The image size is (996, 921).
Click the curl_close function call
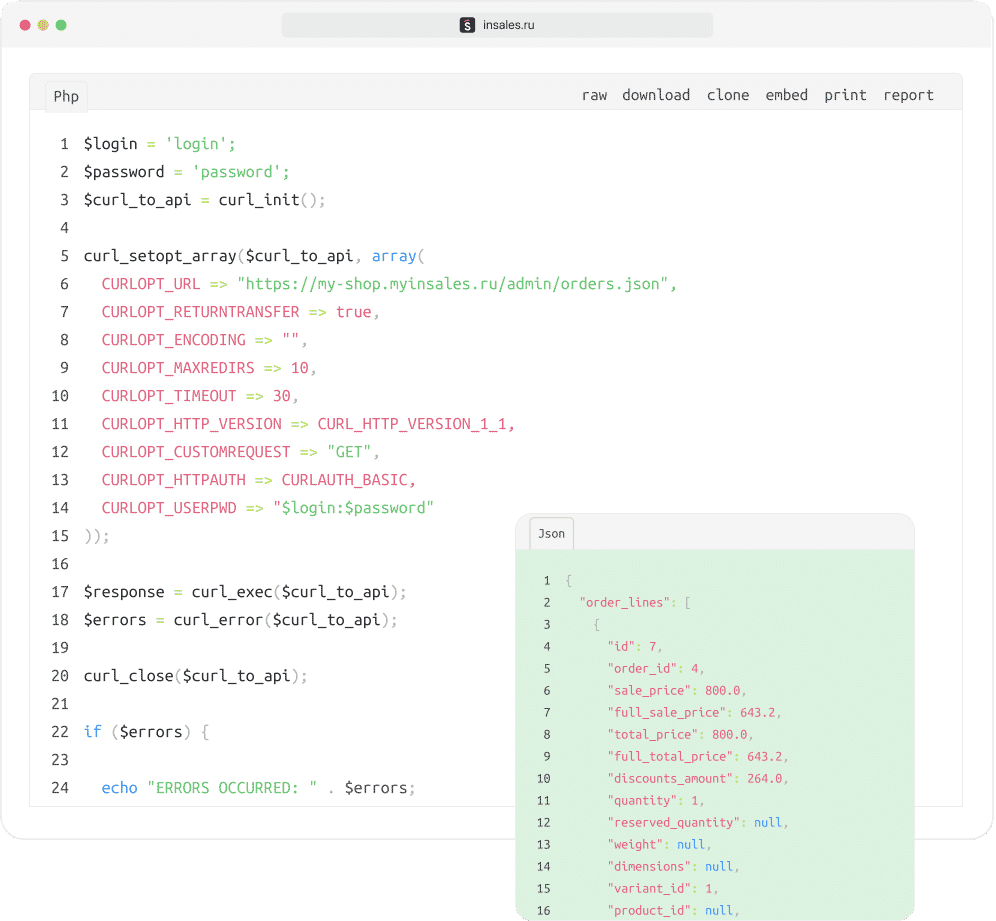point(128,676)
